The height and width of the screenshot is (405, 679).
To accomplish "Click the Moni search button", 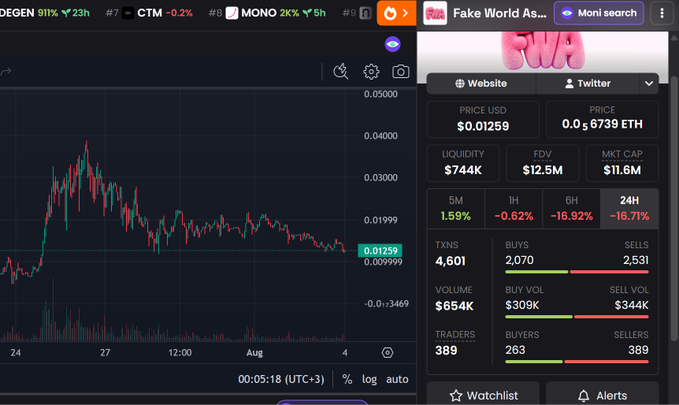I will click(599, 13).
